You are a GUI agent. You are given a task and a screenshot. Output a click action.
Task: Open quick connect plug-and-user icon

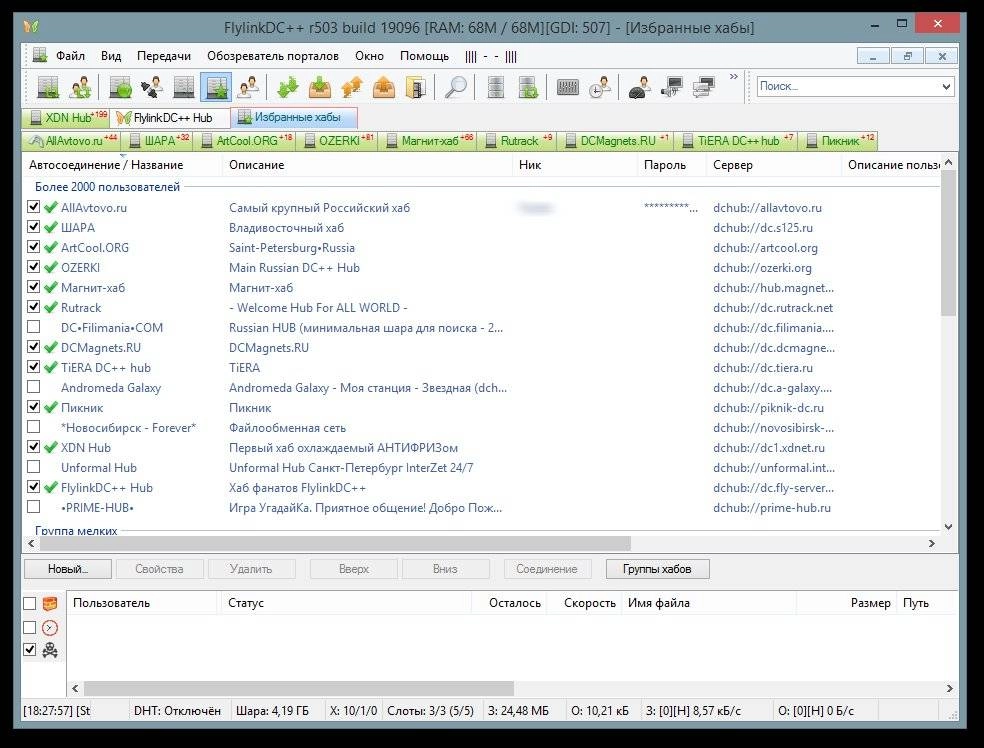pyautogui.click(x=152, y=87)
